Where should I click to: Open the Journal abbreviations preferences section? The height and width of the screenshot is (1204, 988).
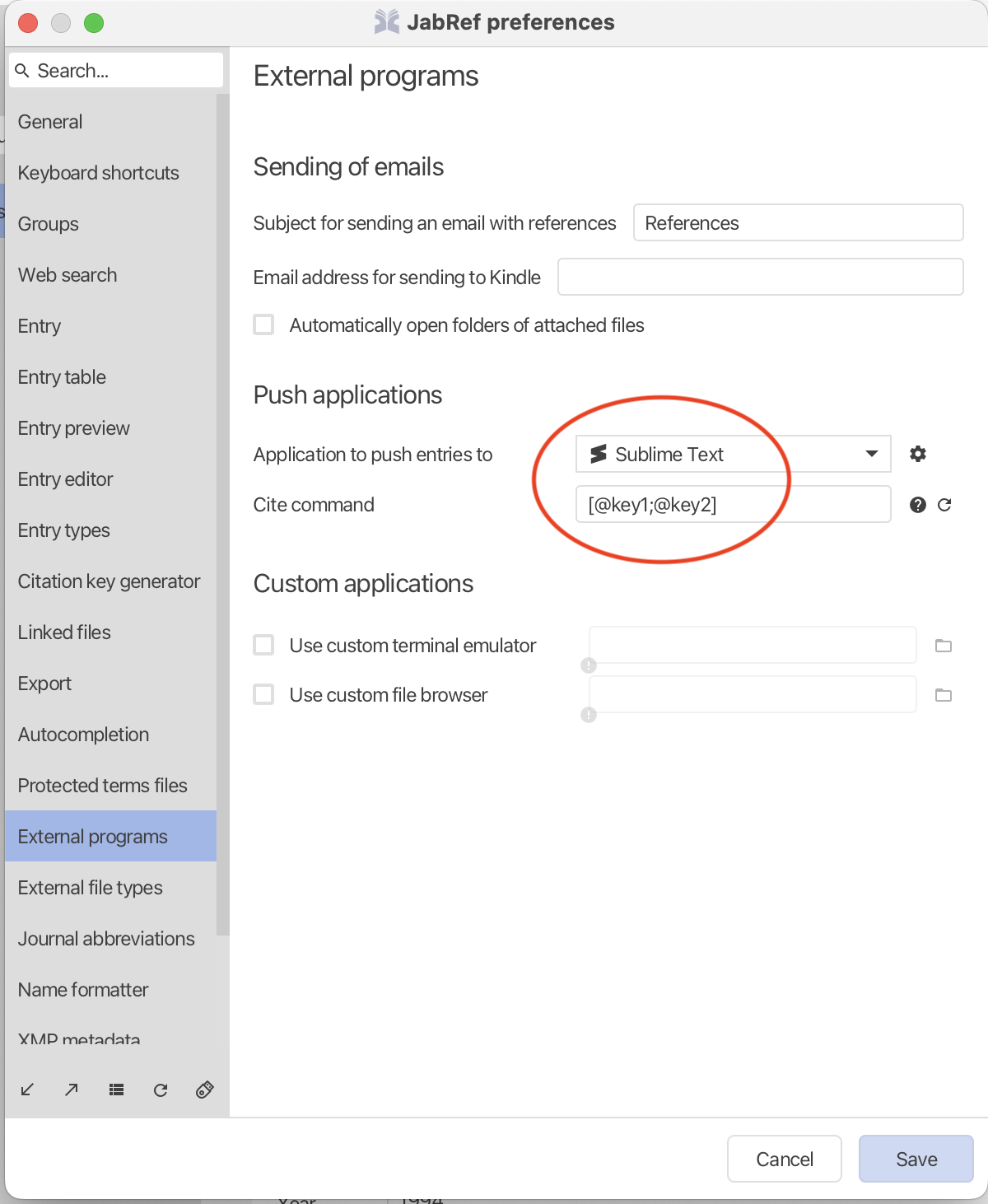tap(106, 939)
